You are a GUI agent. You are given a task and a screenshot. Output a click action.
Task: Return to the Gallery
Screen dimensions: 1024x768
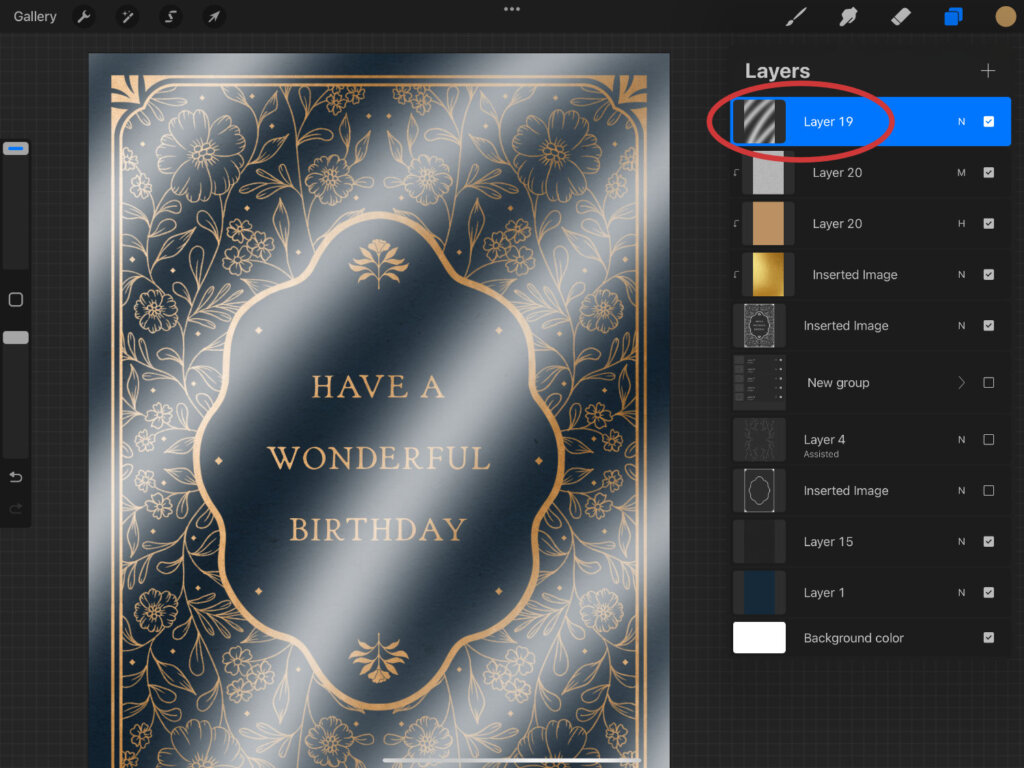pos(35,16)
